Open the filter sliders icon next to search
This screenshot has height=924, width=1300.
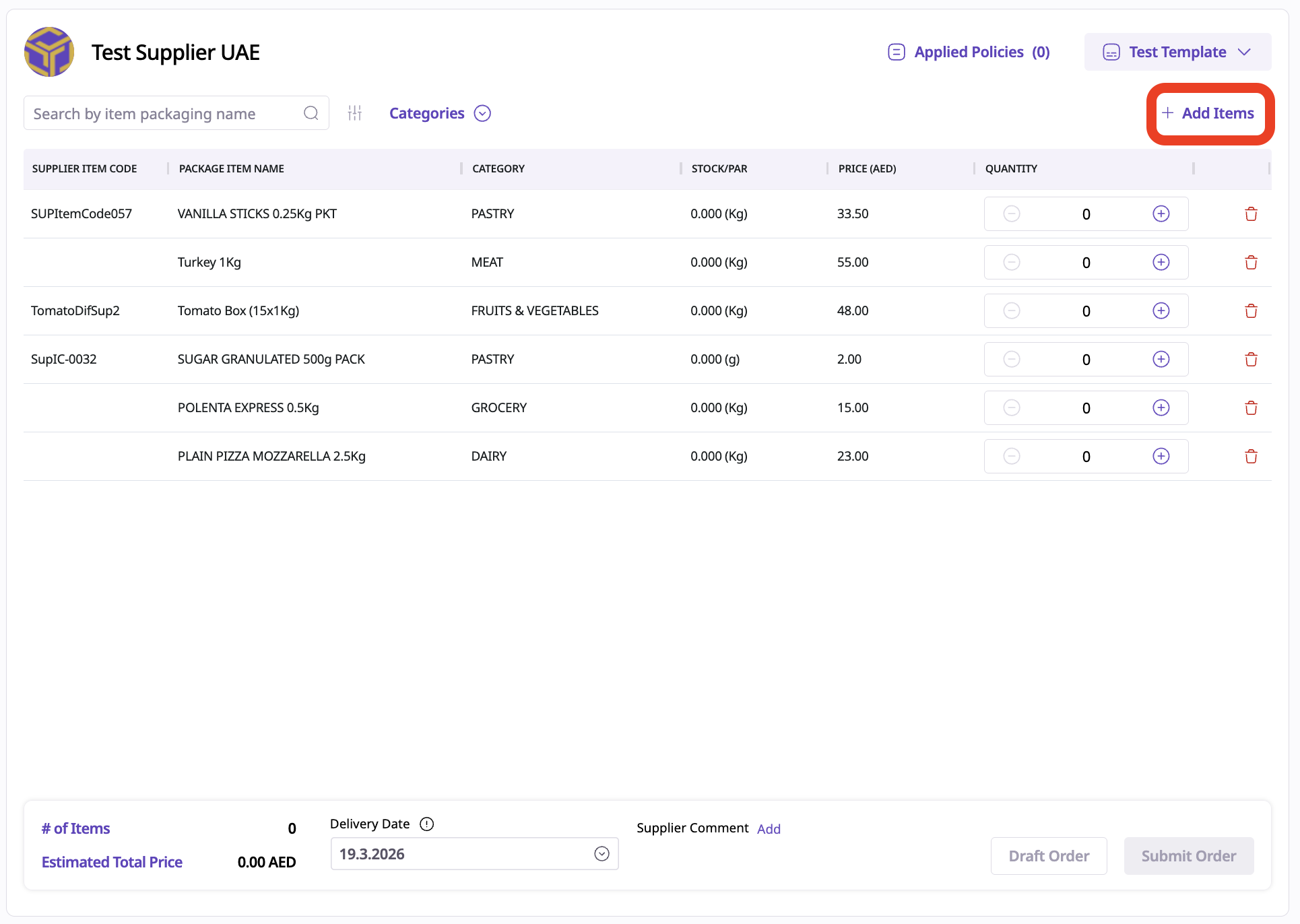coord(355,113)
